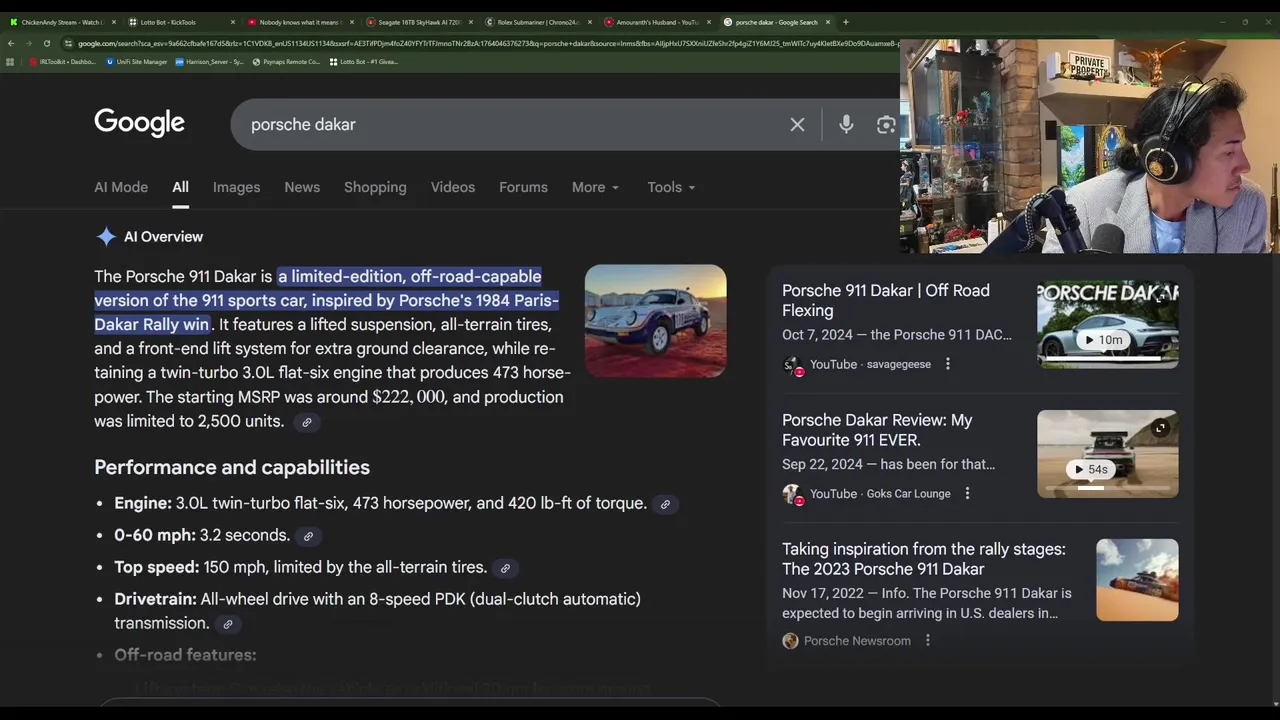Open the Porsche 911 Dakar image in AI Overview
1280x720 pixels.
coord(655,321)
